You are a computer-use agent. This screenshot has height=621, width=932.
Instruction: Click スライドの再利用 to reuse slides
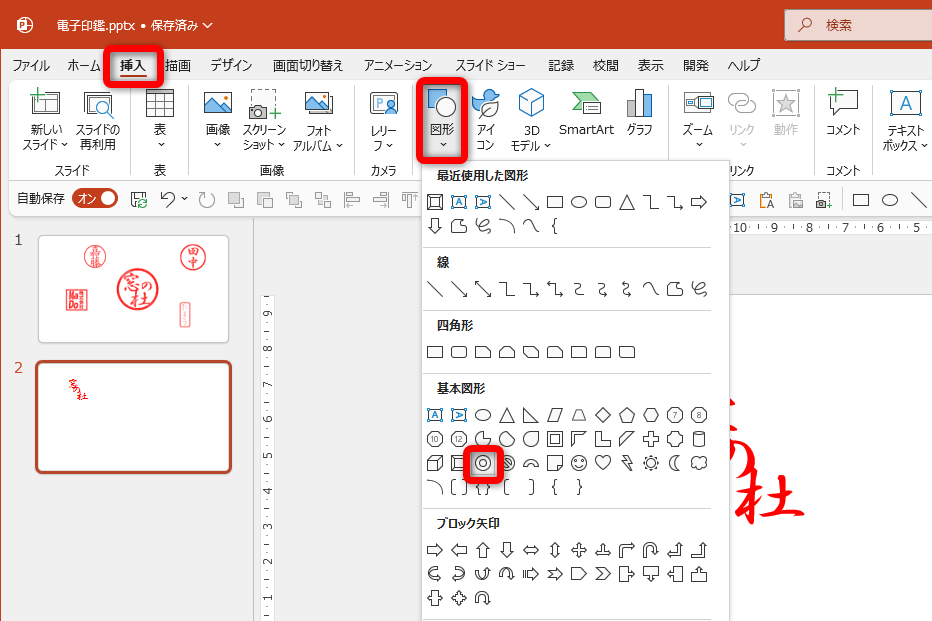97,118
